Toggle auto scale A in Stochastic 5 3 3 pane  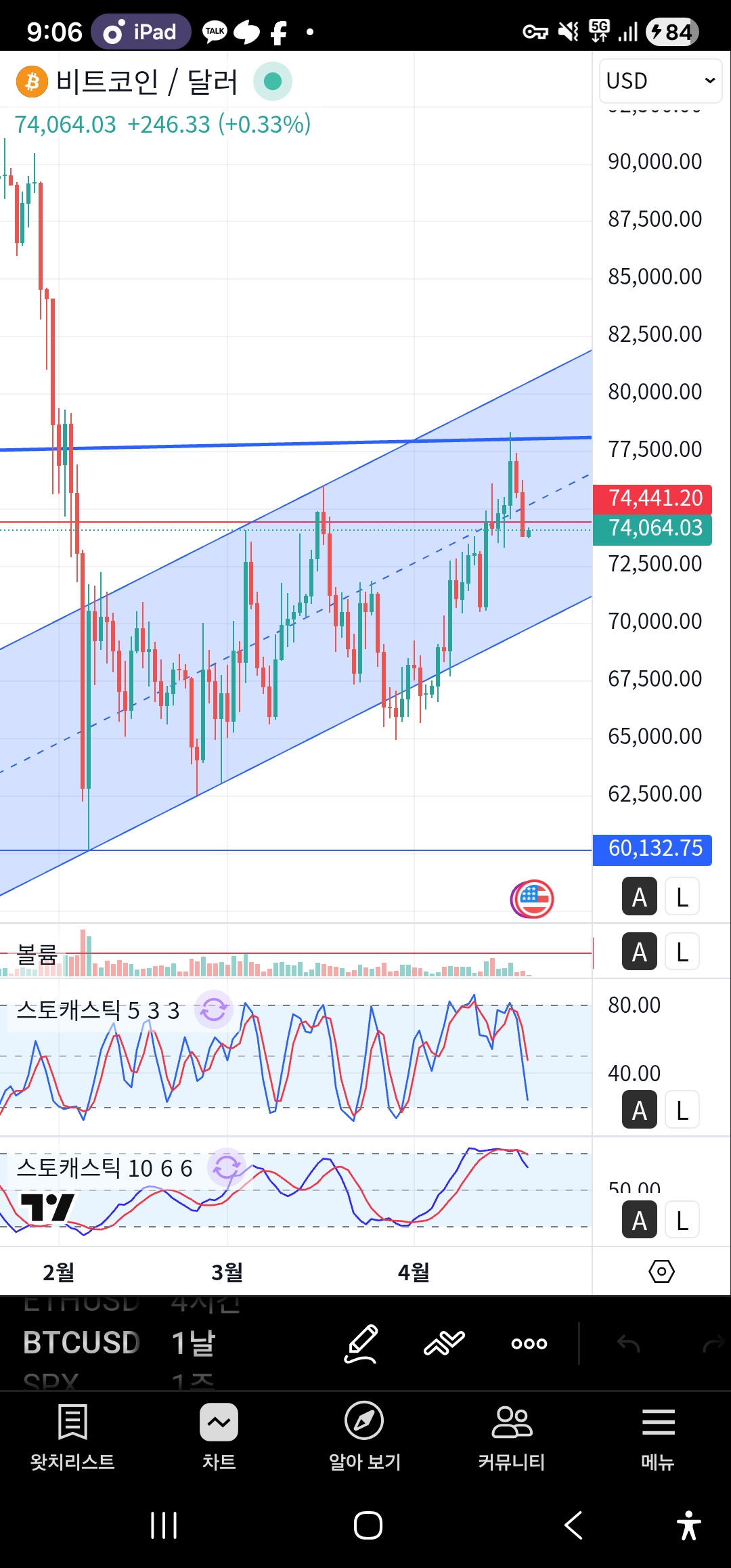pos(639,1110)
